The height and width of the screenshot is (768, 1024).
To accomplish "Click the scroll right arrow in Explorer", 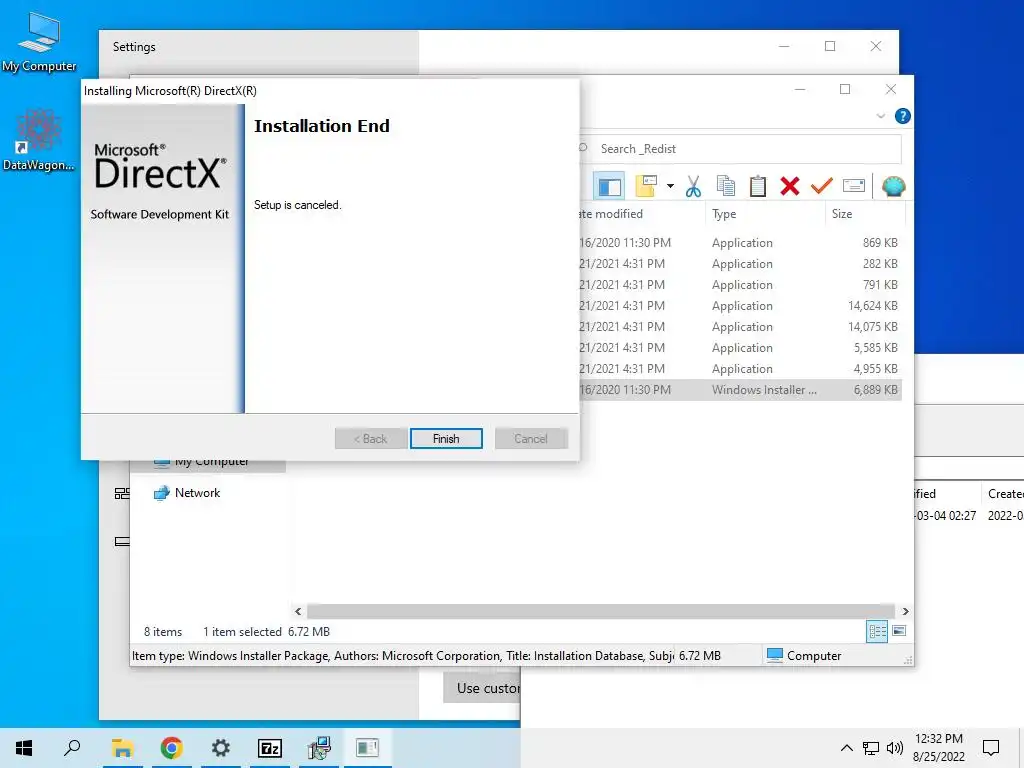I will (905, 611).
